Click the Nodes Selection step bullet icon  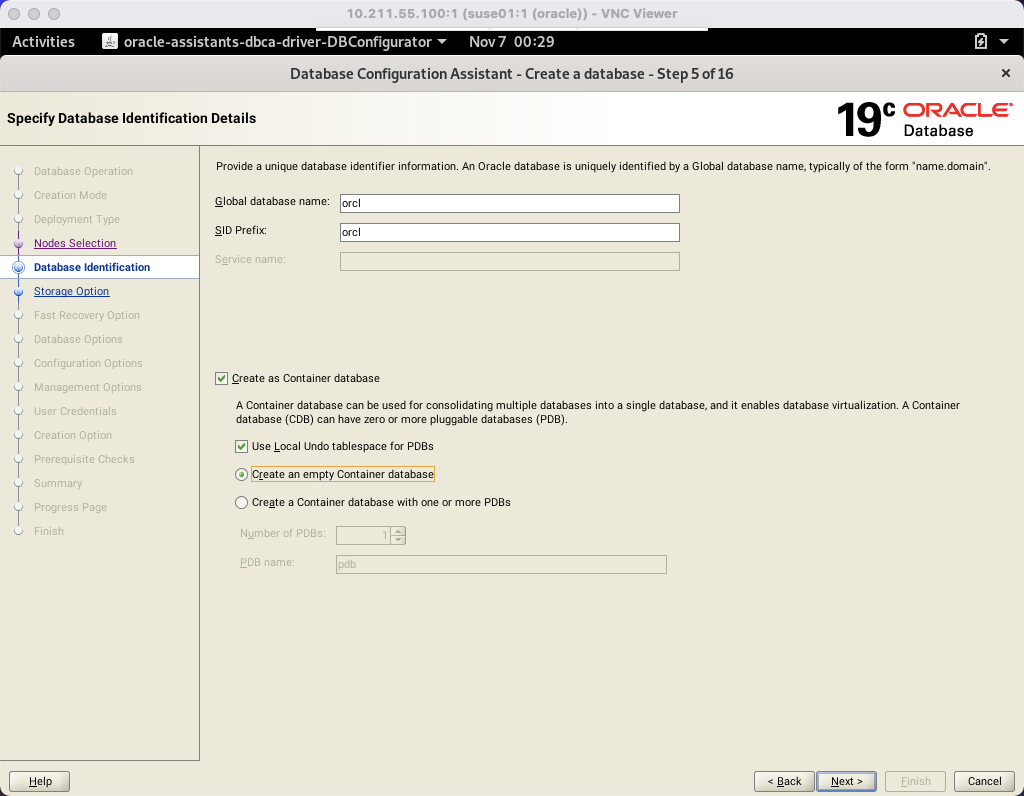pyautogui.click(x=18, y=243)
